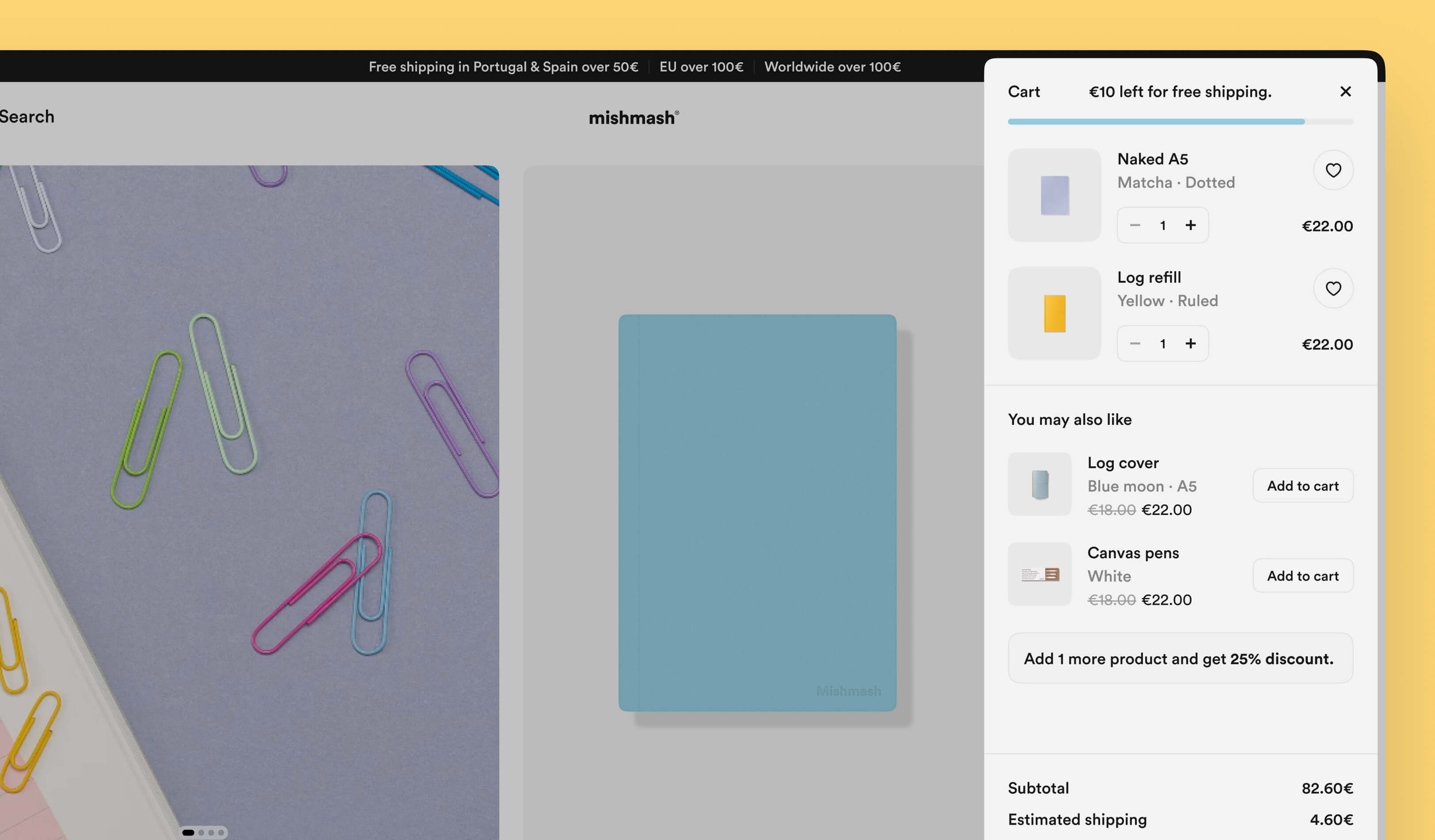Screen dimensions: 1435x840
Task: Increase Log refill quantity with plus
Action: click(1191, 344)
